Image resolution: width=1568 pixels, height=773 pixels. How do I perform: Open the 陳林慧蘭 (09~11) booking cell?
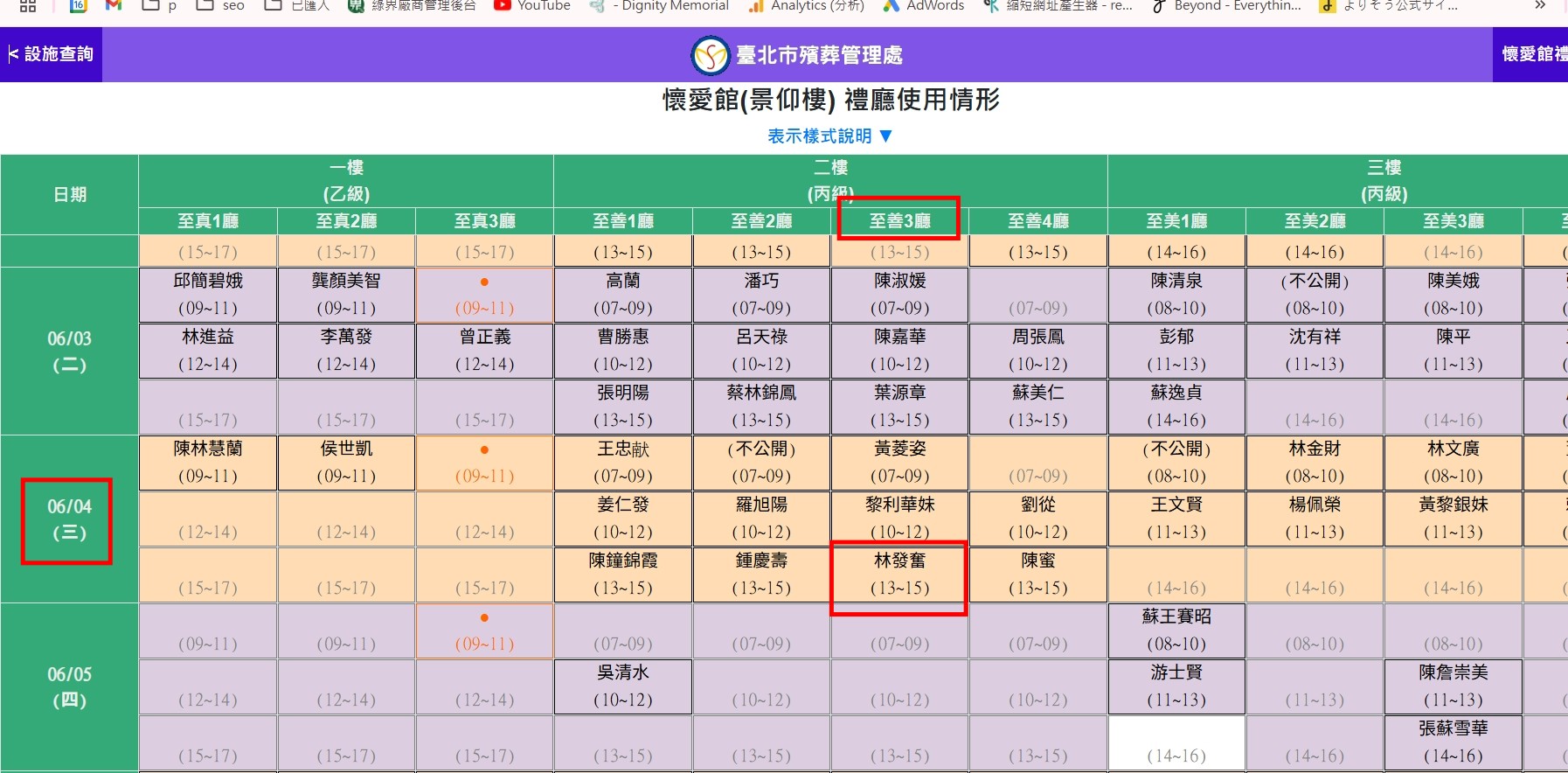pyautogui.click(x=208, y=463)
